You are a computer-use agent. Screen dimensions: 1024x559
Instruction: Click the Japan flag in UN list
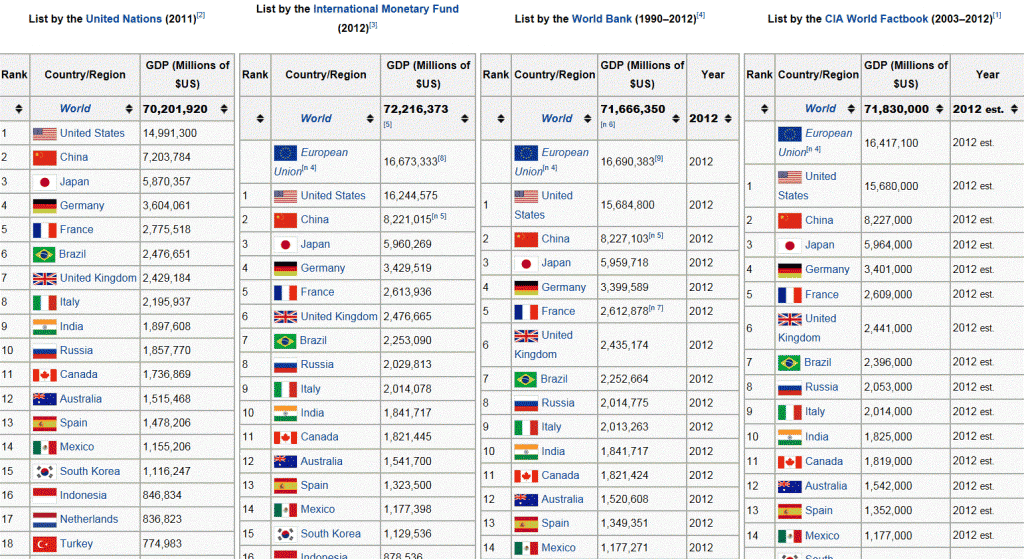coord(44,182)
